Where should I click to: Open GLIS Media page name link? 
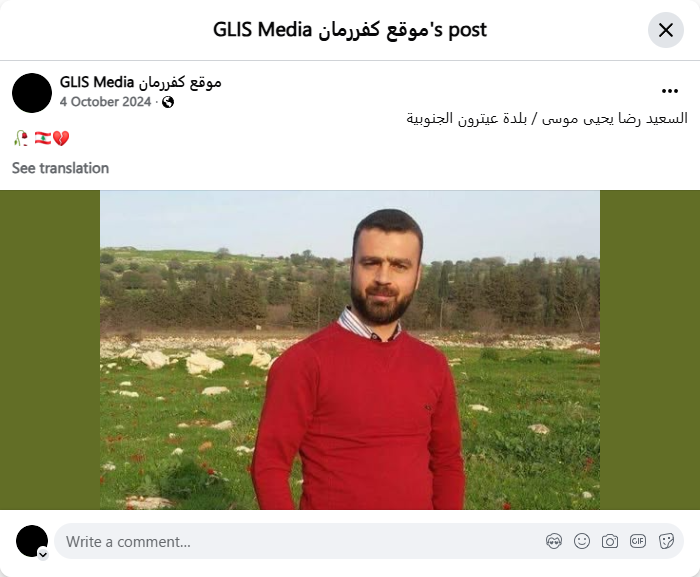pos(141,82)
